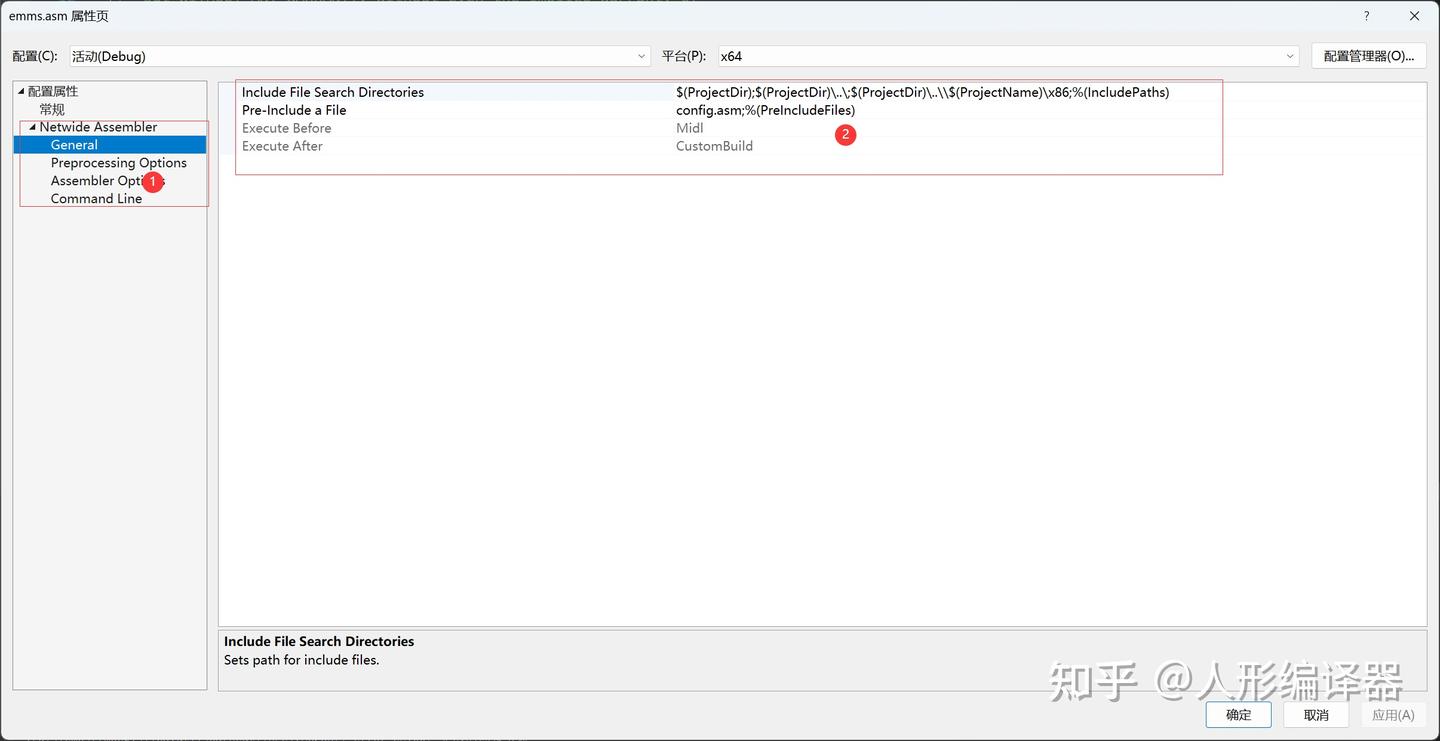Image resolution: width=1440 pixels, height=741 pixels.
Task: Open the 配置(C) configuration dropdown
Action: (x=641, y=56)
